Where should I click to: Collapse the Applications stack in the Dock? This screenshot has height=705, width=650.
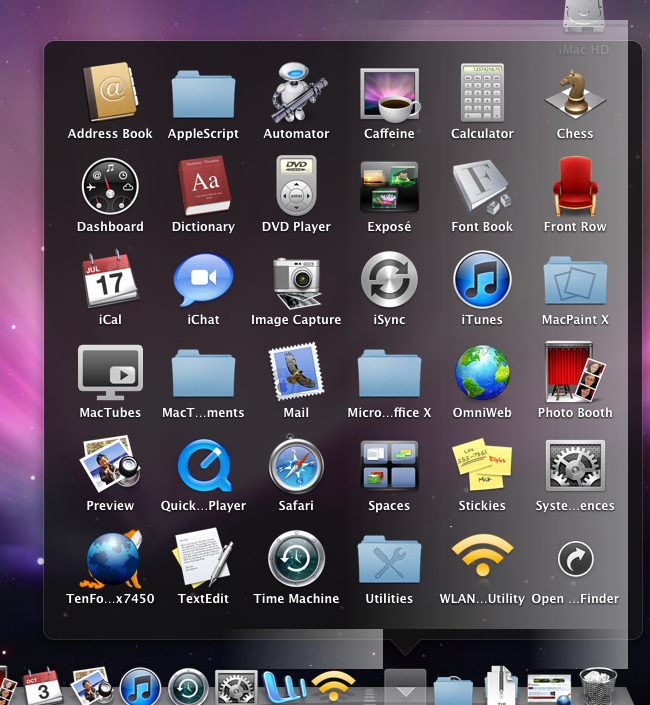[405, 687]
